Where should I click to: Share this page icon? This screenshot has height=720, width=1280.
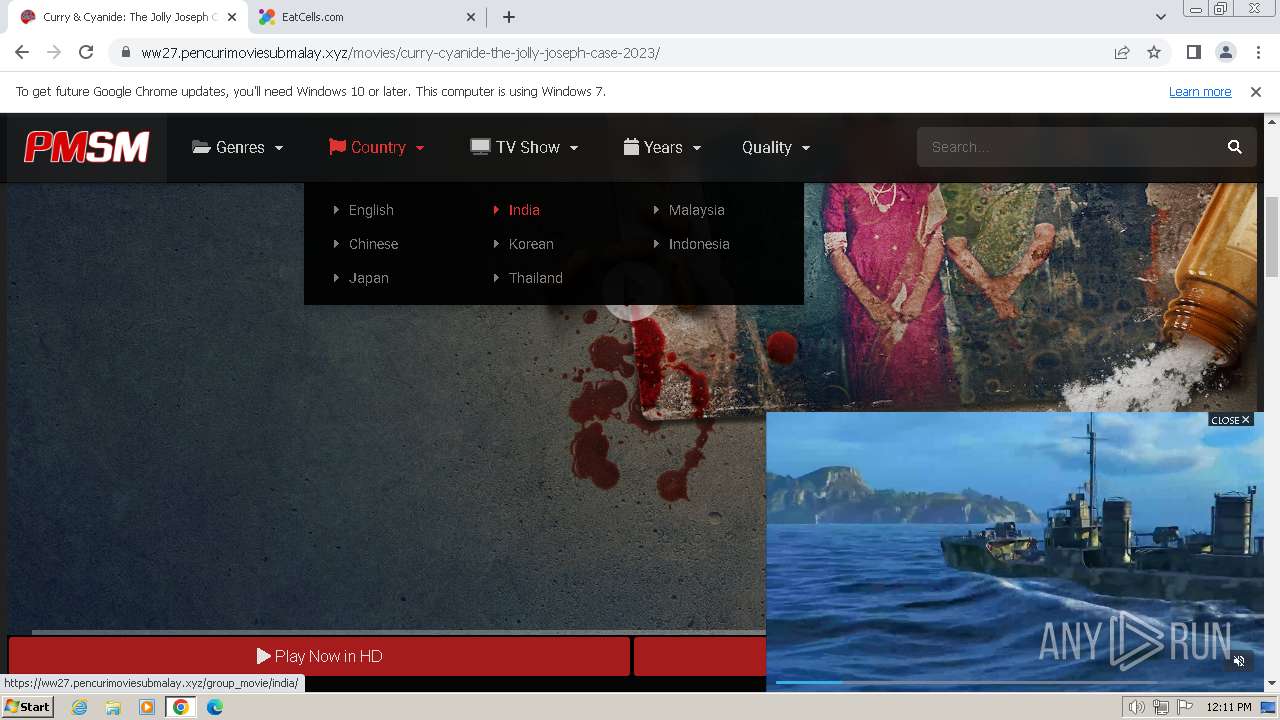click(1122, 53)
